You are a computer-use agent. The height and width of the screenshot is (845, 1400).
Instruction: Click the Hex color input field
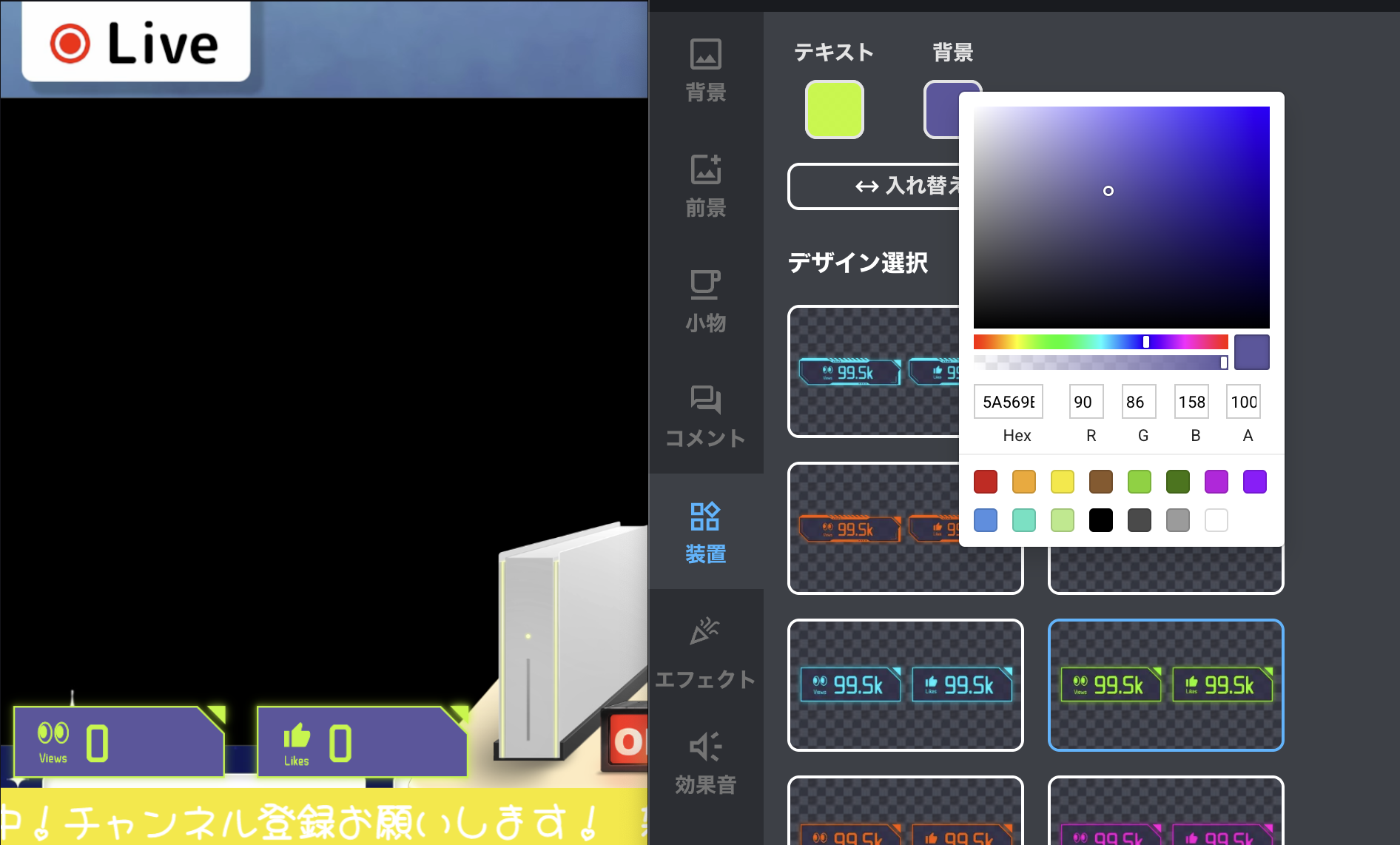pos(1008,402)
